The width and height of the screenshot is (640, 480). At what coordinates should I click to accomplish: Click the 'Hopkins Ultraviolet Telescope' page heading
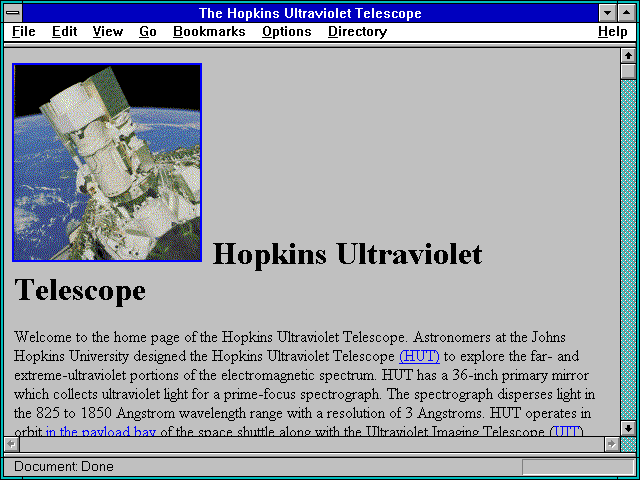(248, 272)
